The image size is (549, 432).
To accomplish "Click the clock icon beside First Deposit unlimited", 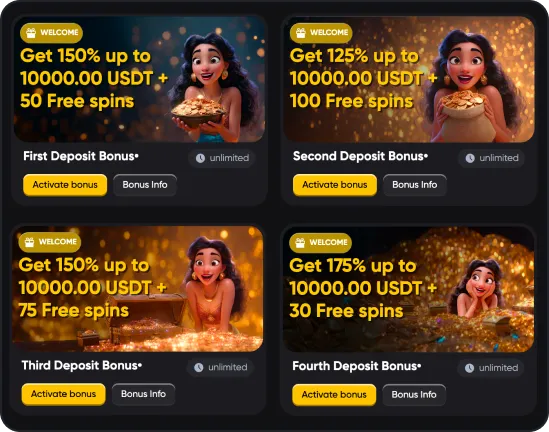I will click(200, 158).
